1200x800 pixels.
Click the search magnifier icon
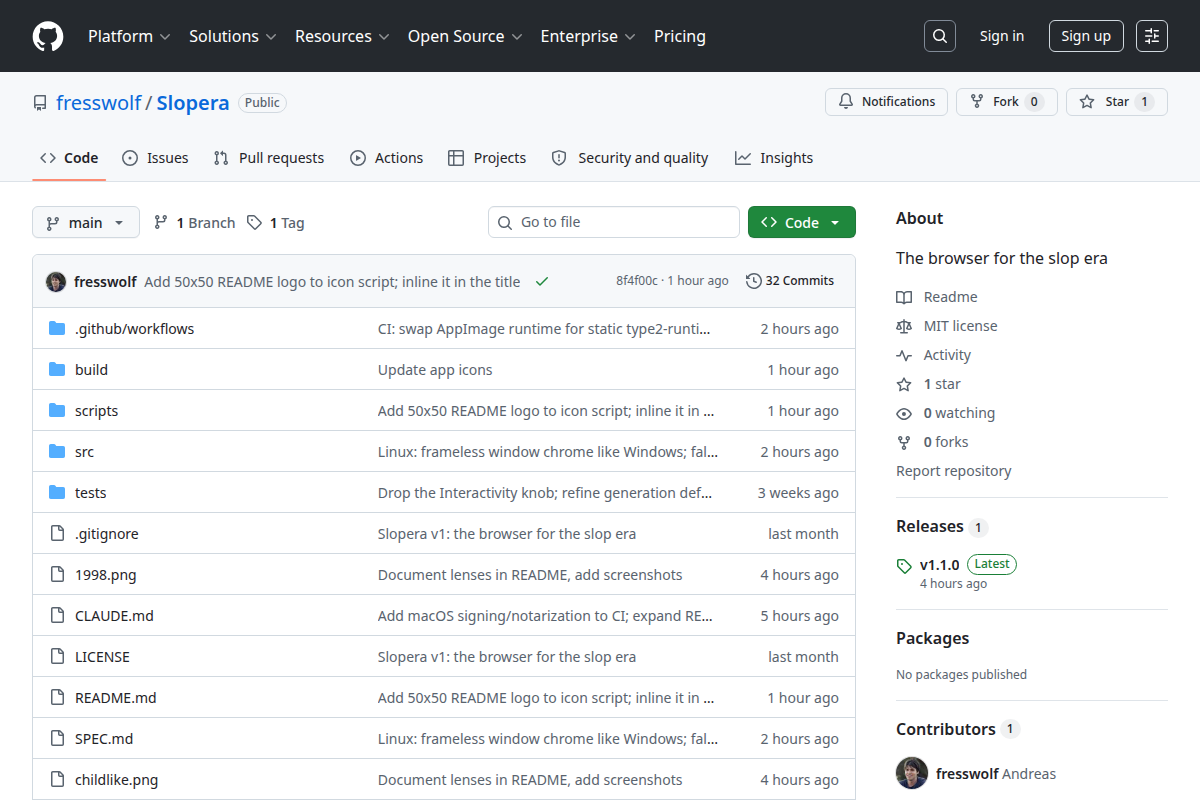tap(939, 36)
